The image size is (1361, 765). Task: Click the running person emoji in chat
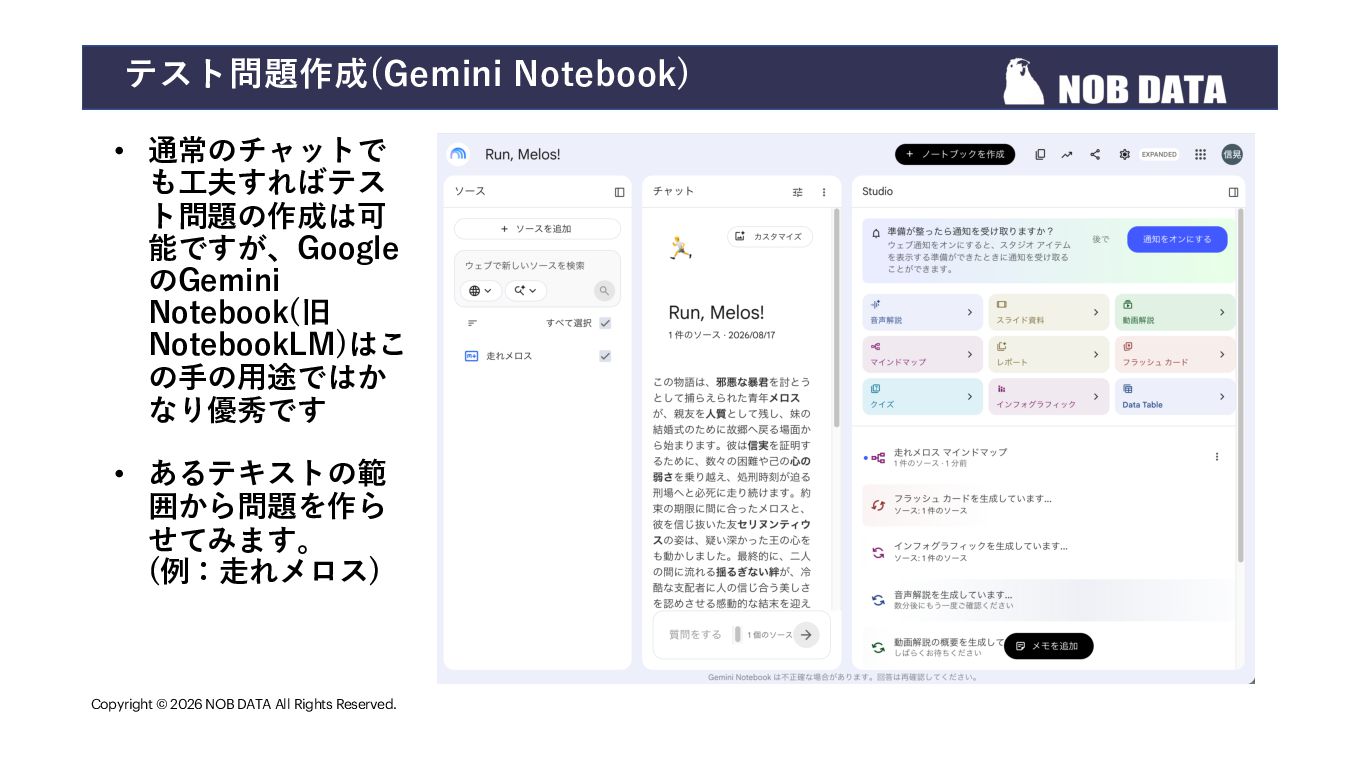click(x=681, y=248)
